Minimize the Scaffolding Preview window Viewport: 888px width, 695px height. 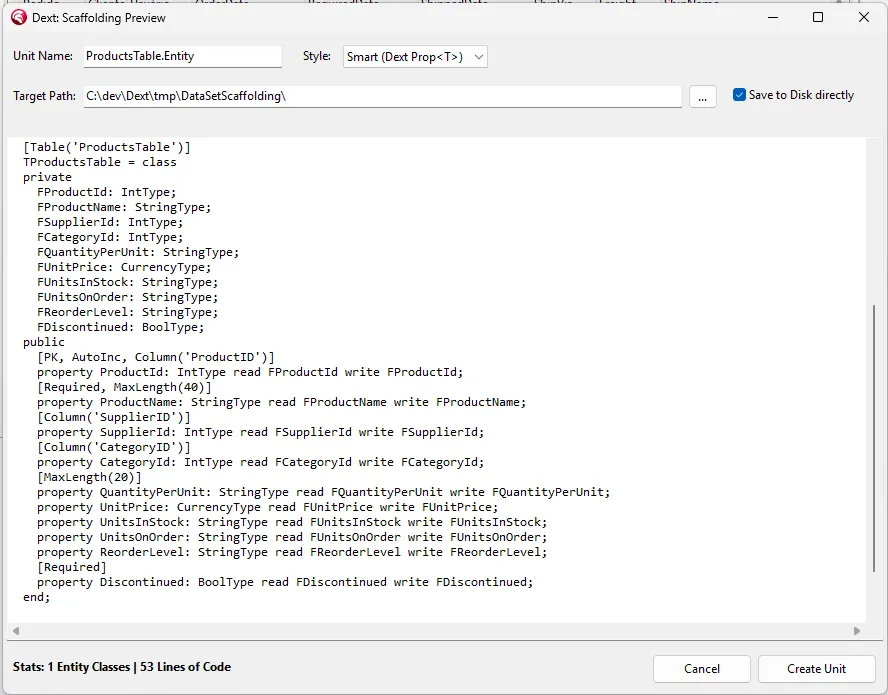(773, 18)
